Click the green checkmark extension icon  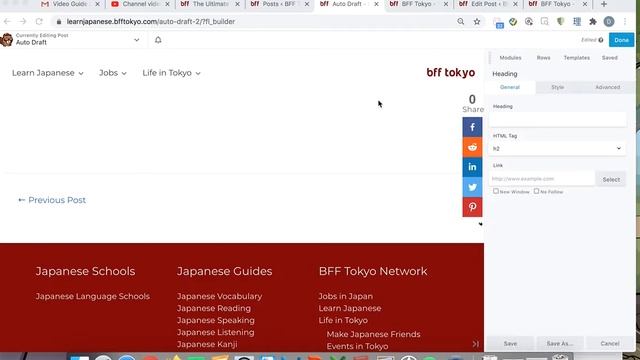[x=513, y=22]
